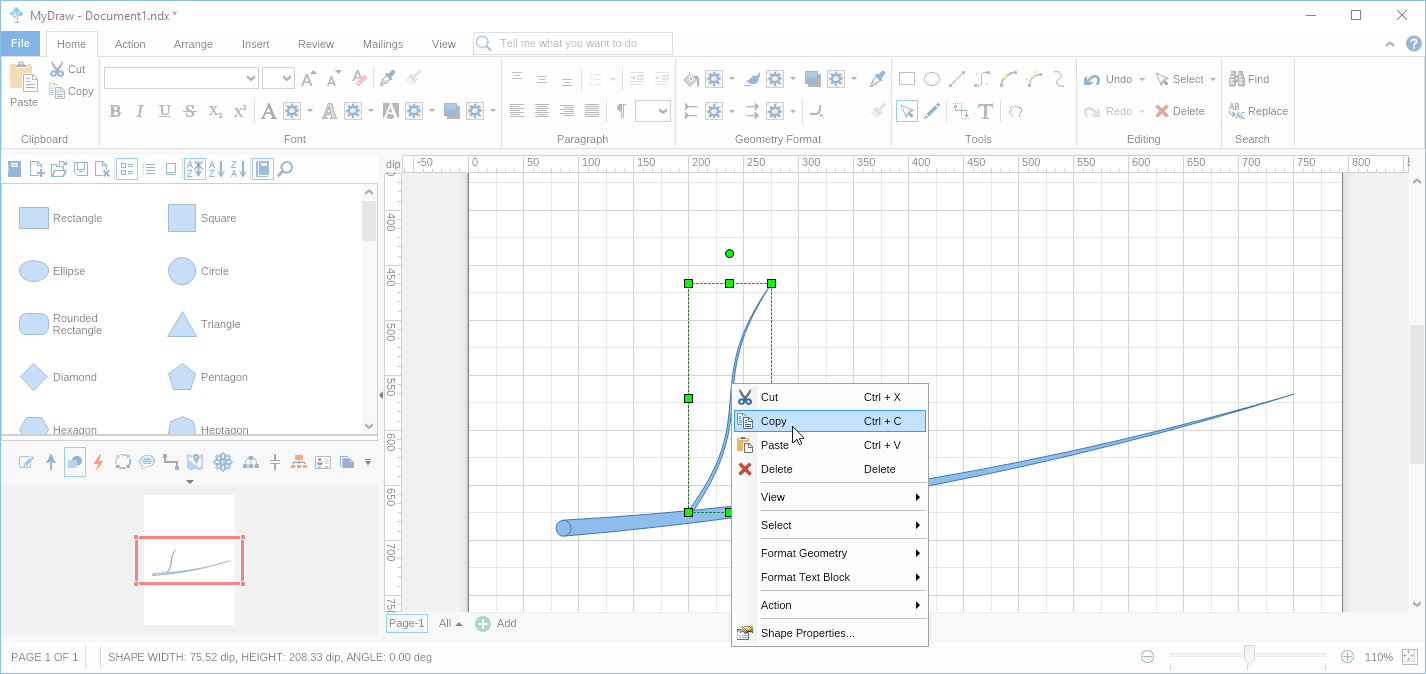This screenshot has height=674, width=1426.
Task: Collapse the ribbon with the up chevron
Action: 1390,44
